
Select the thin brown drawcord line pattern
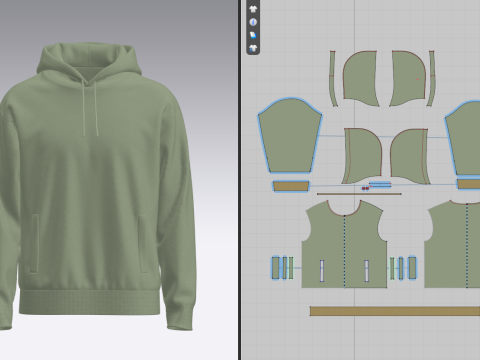[x=359, y=194]
